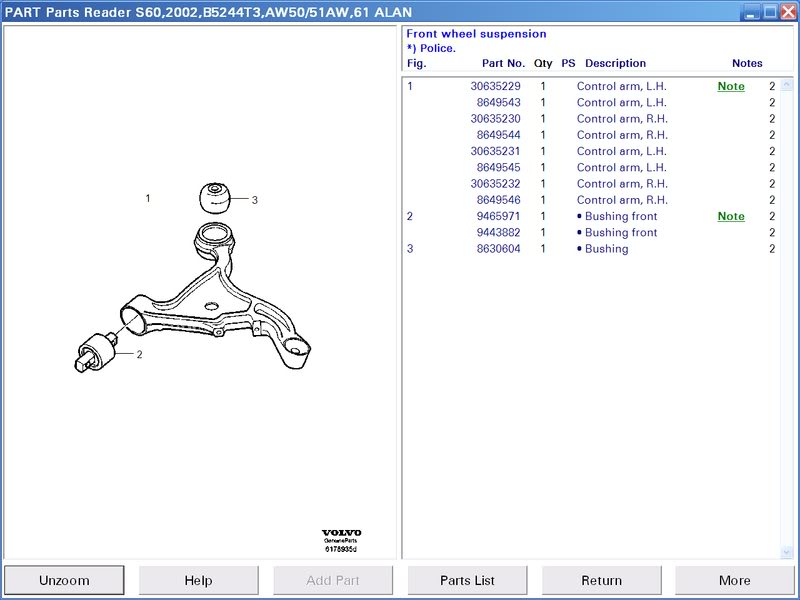Select part number 9465971
Image resolution: width=800 pixels, height=600 pixels.
[x=498, y=216]
